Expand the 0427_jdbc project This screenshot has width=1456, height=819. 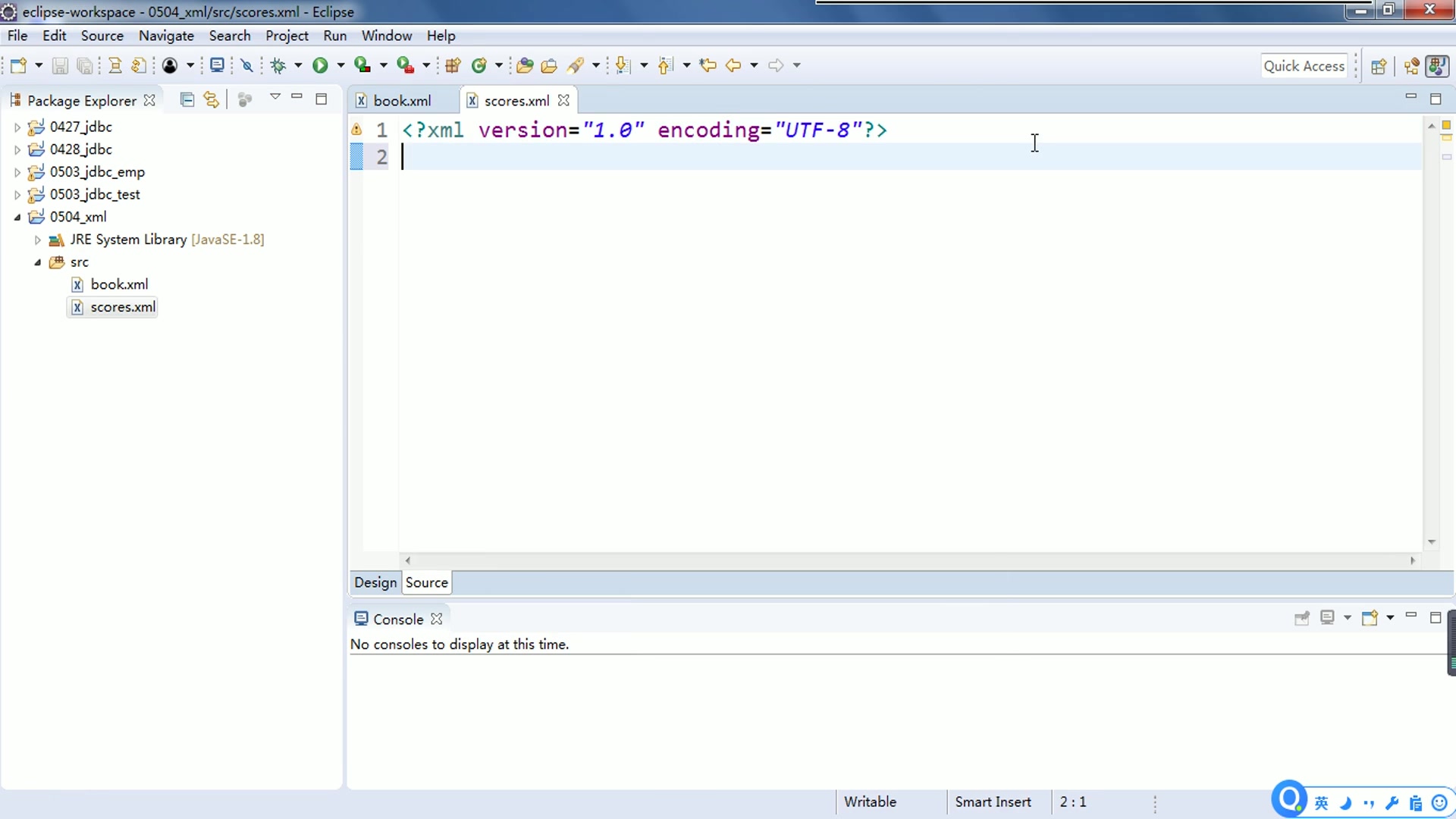click(17, 127)
